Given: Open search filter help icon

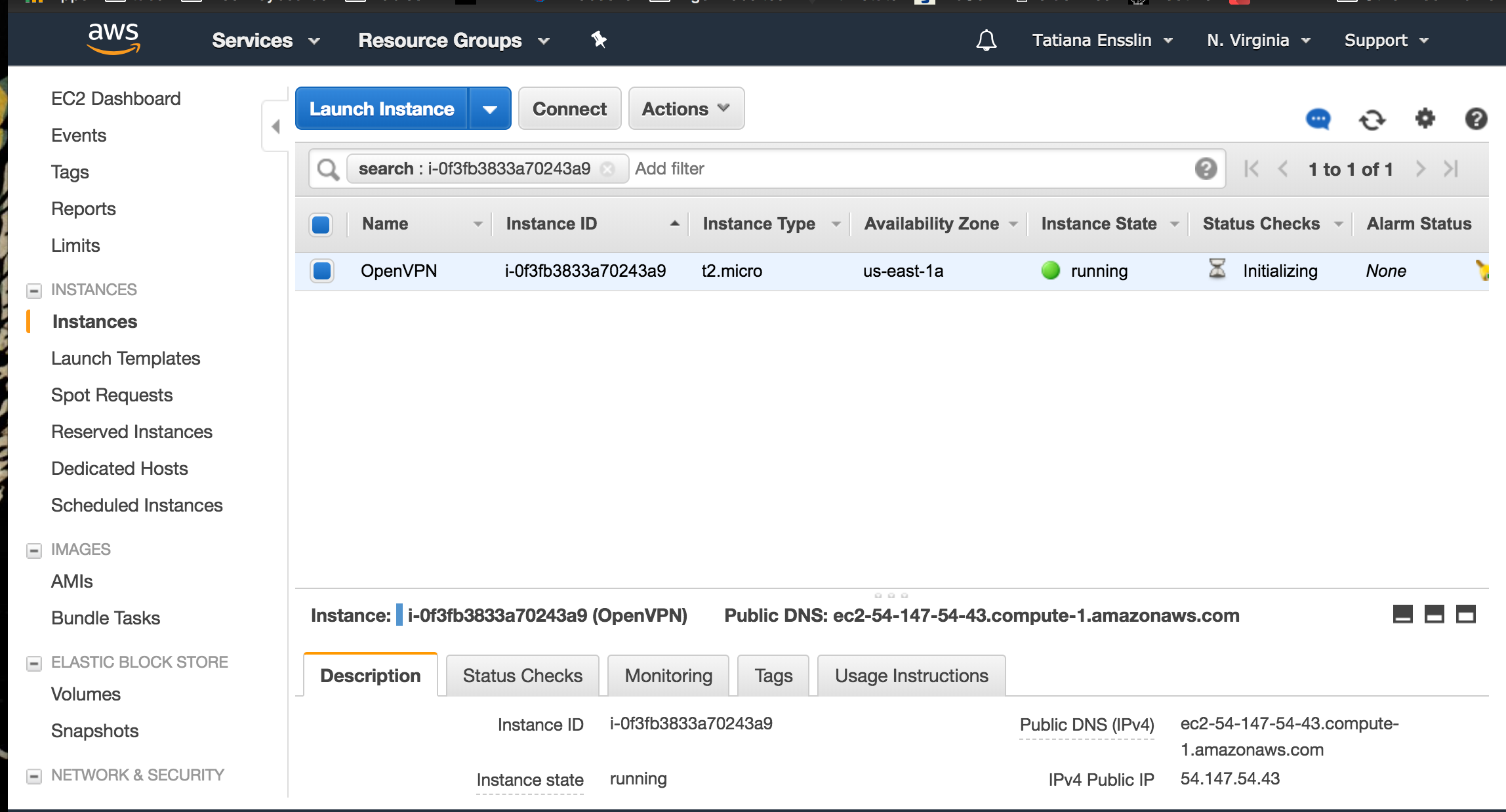Looking at the screenshot, I should [x=1206, y=169].
